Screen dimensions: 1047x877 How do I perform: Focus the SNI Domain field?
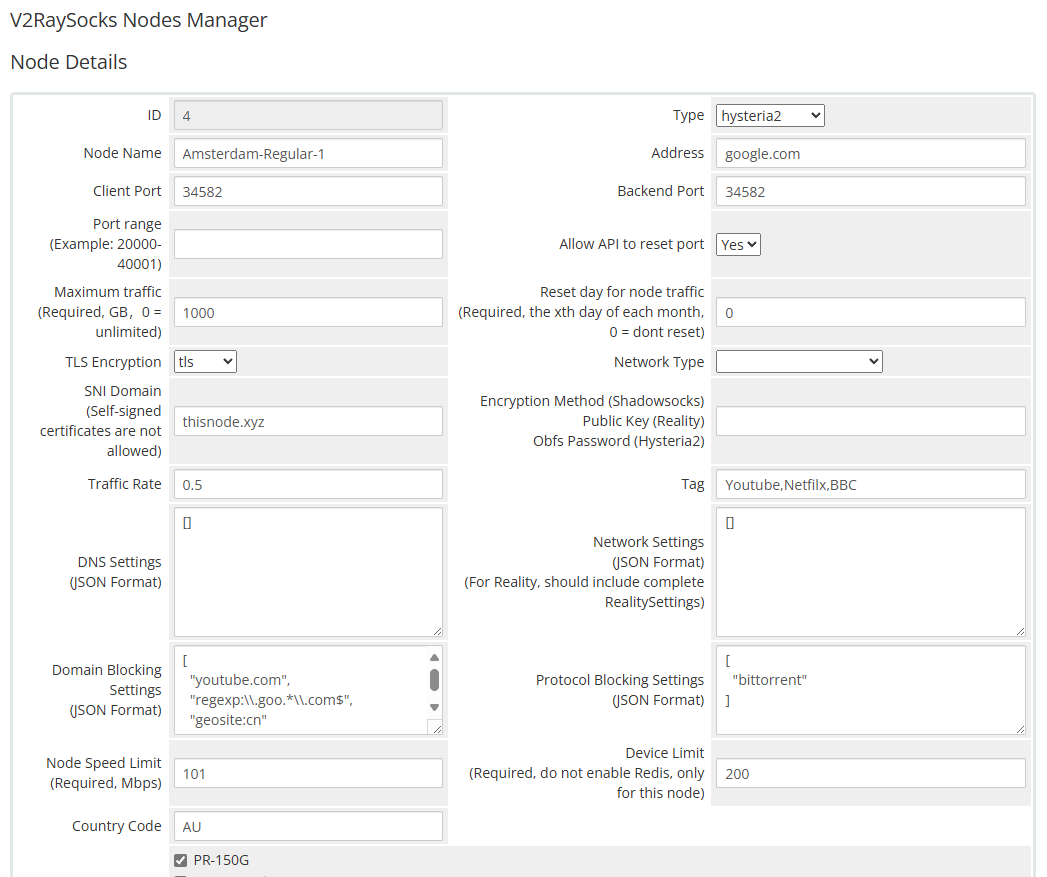[x=308, y=421]
